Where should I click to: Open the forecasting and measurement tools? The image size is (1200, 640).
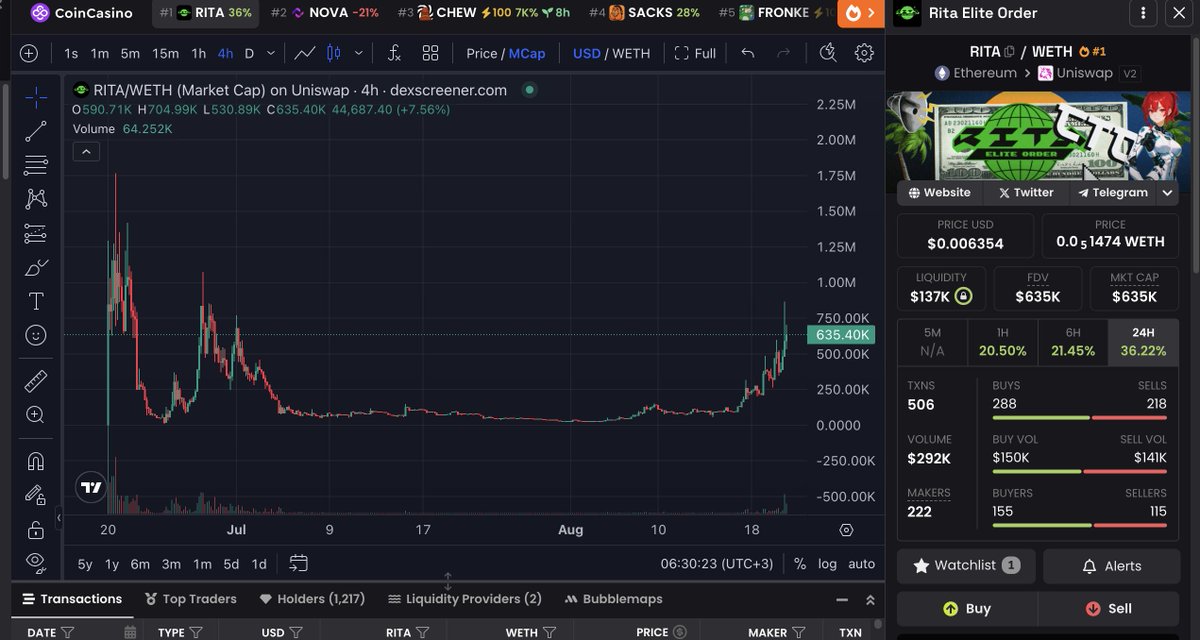[36, 233]
